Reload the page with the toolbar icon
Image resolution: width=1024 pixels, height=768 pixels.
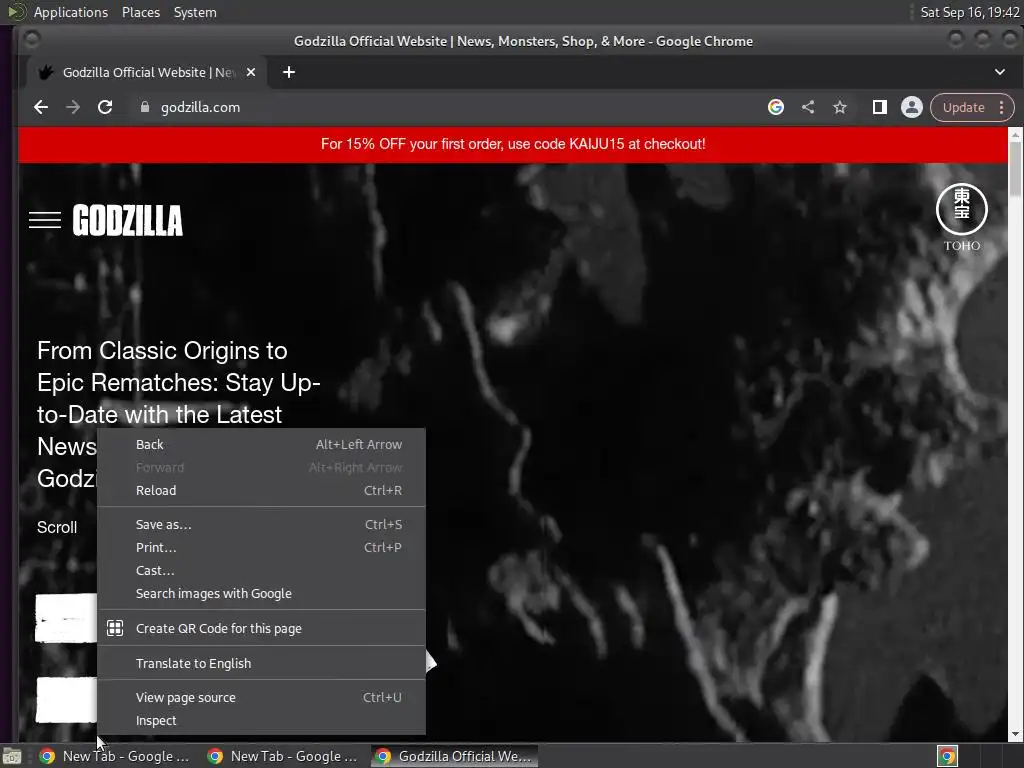tap(105, 107)
